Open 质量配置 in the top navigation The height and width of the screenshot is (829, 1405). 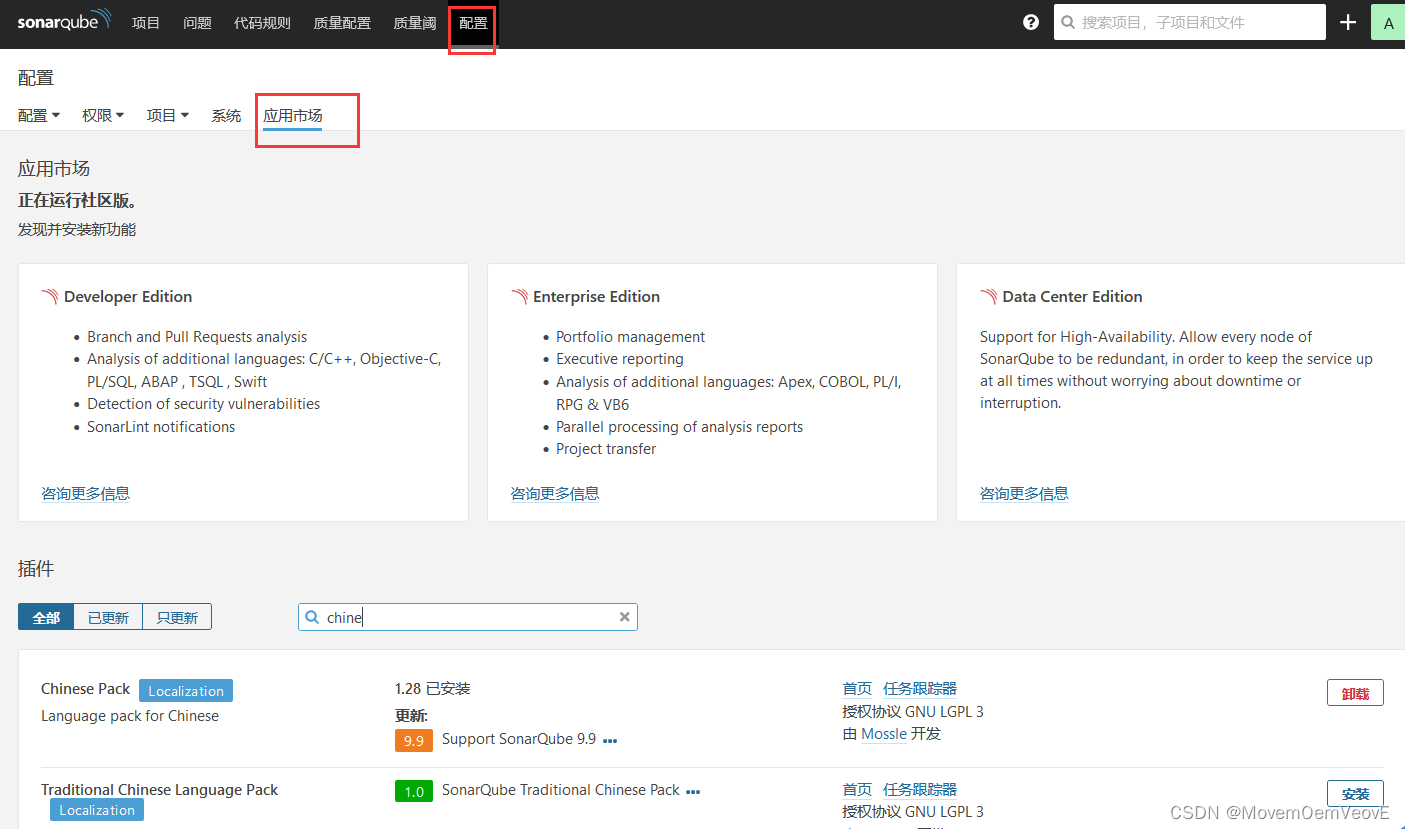click(342, 22)
